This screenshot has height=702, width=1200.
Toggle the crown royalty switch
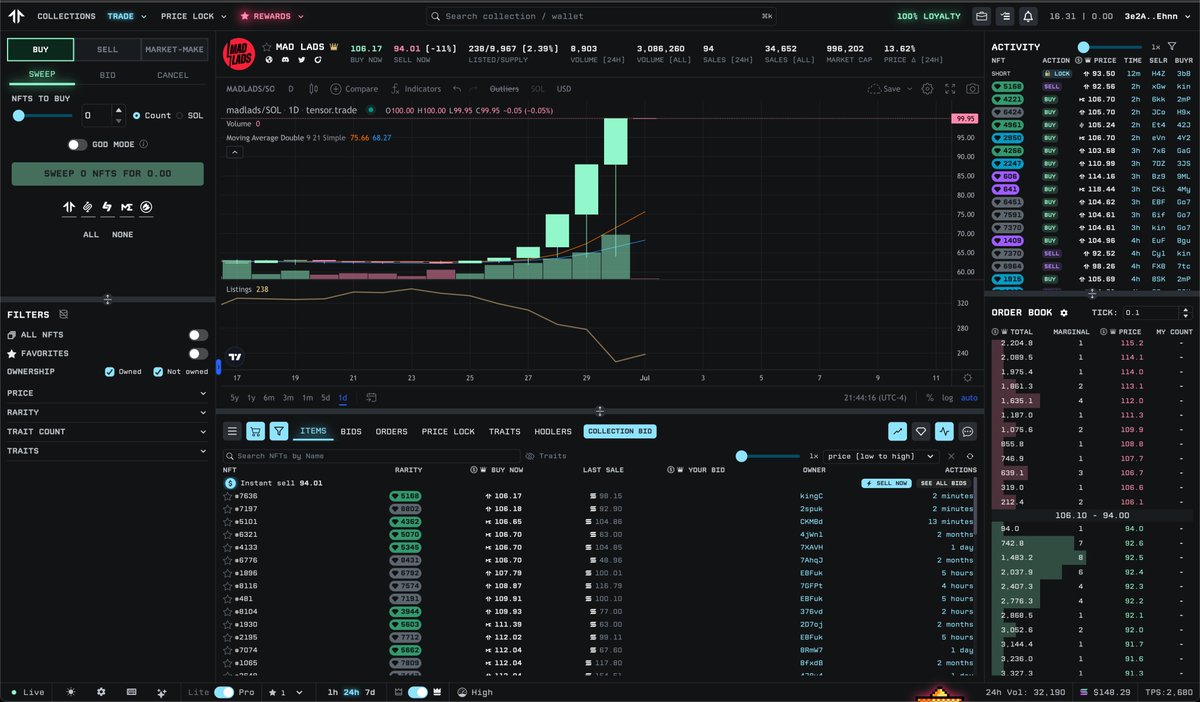417,692
